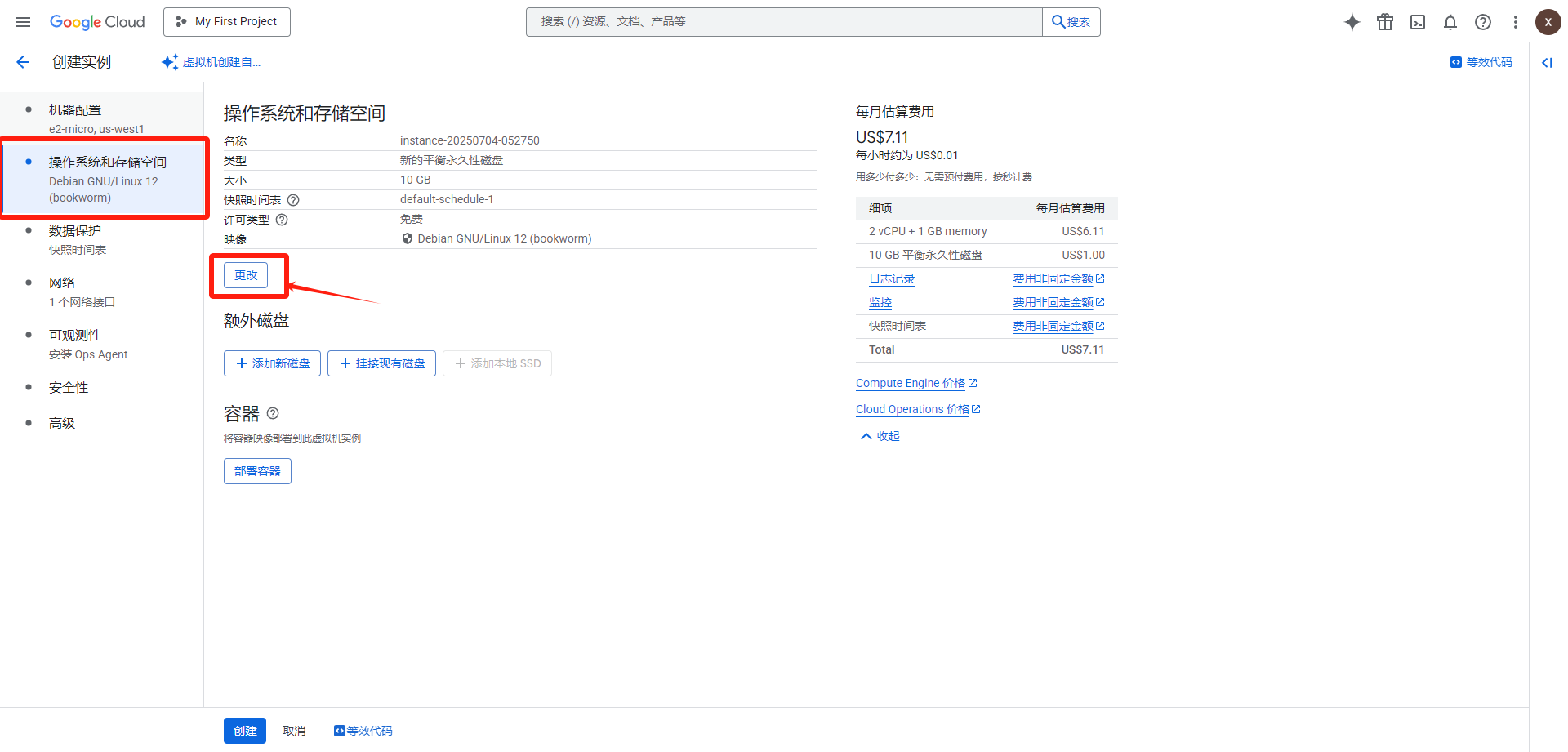1568x752 pixels.
Task: Click 取消 at the bottom
Action: (x=294, y=731)
